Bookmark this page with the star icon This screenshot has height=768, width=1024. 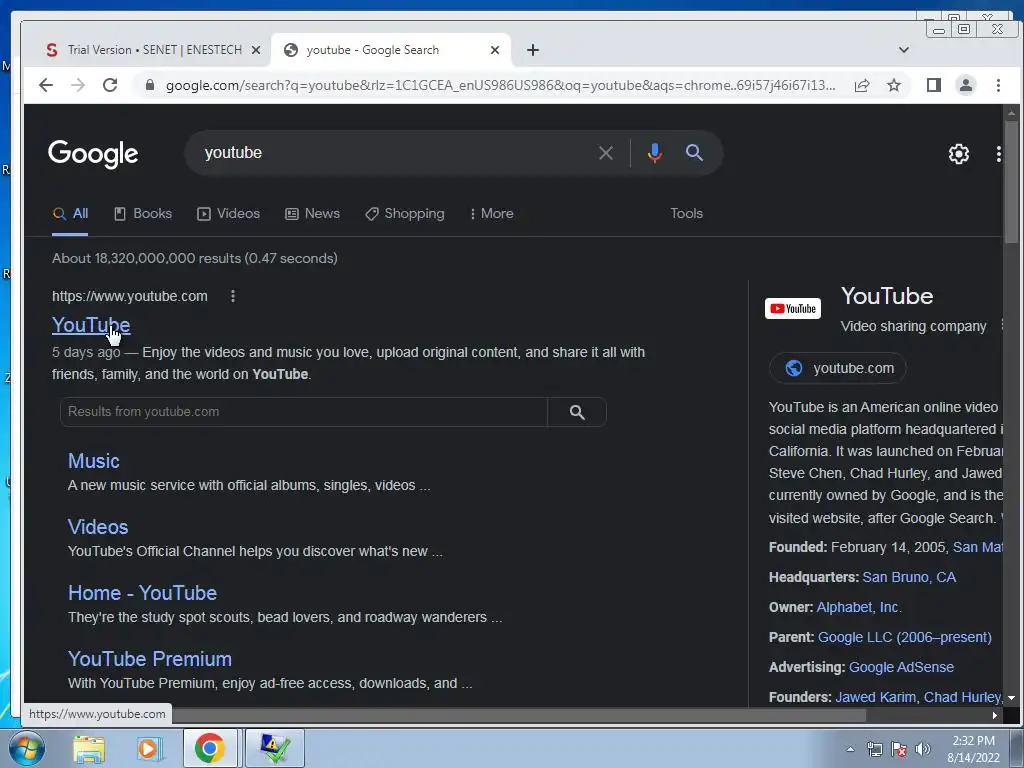point(894,86)
